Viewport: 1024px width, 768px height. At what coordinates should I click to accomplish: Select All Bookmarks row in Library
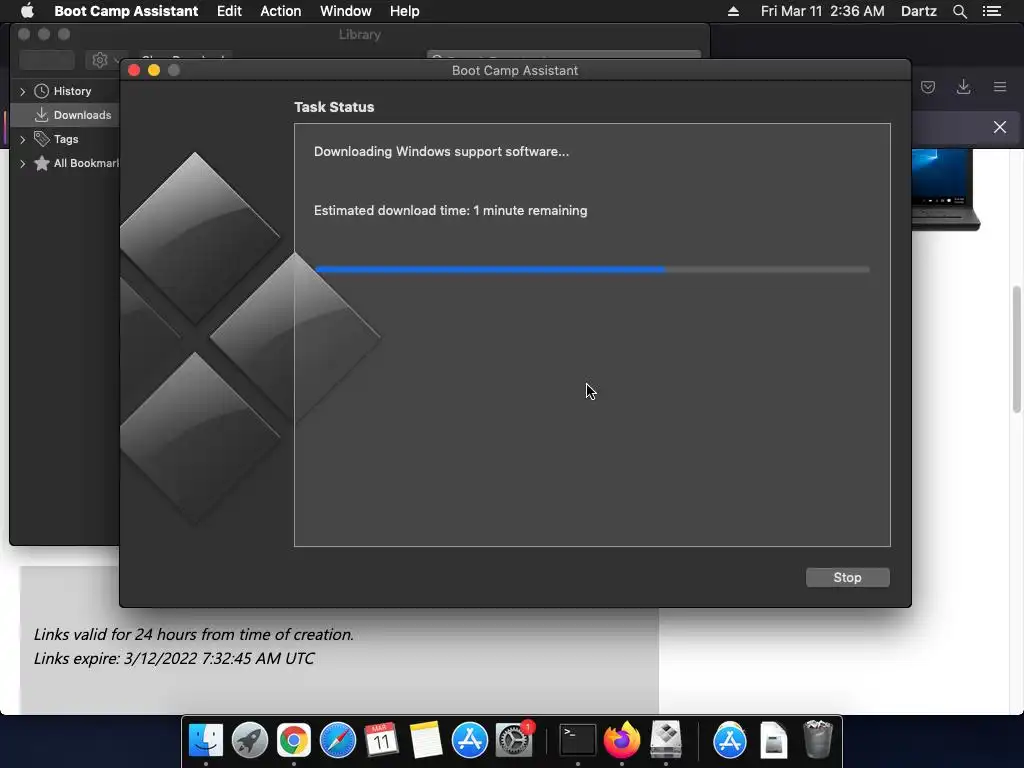coord(65,163)
